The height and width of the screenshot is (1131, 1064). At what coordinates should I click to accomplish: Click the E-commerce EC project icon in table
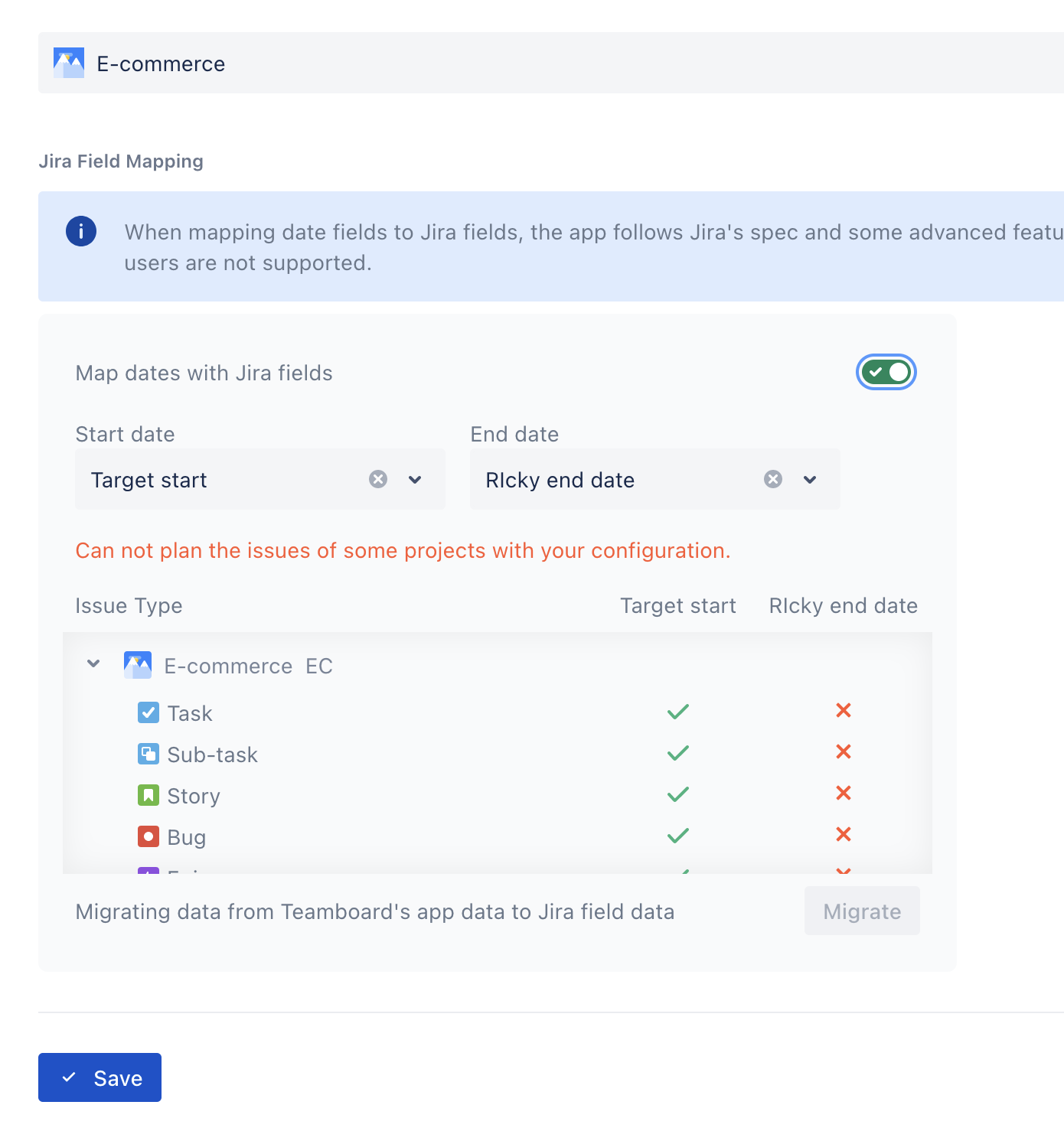(x=138, y=666)
